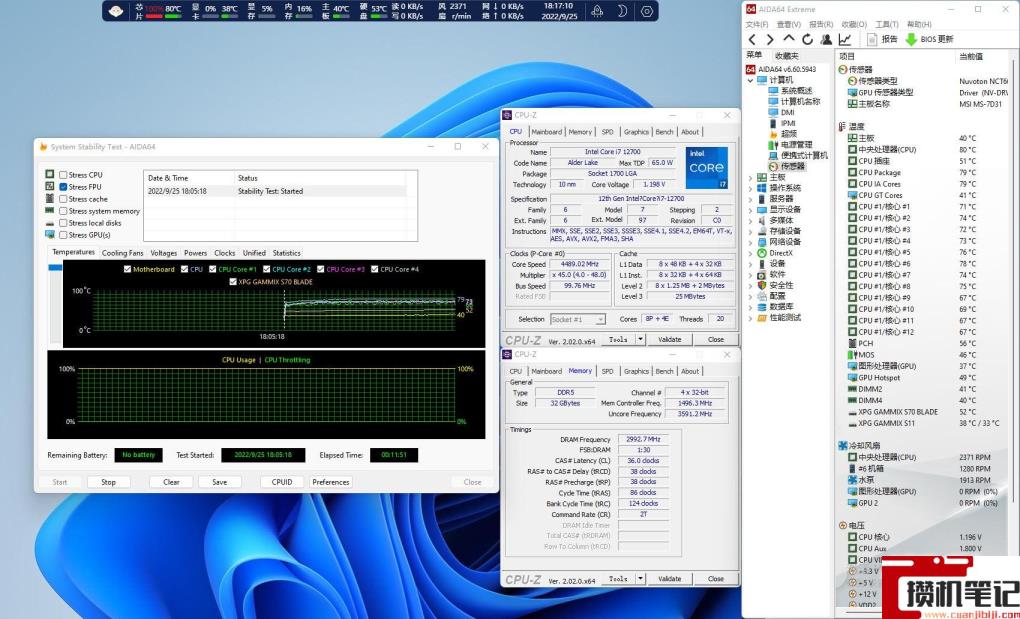Viewport: 1020px width, 619px height.
Task: Select 系统概述 in the AIDA64 tree
Action: (x=797, y=91)
